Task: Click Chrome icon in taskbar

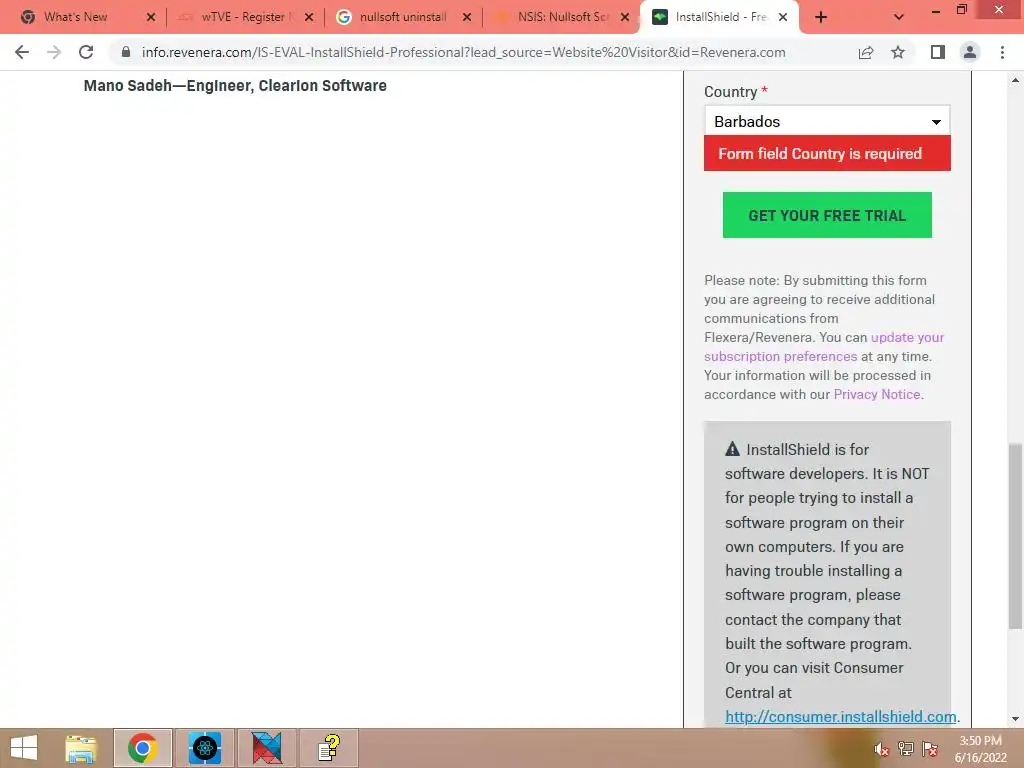Action: tap(142, 748)
